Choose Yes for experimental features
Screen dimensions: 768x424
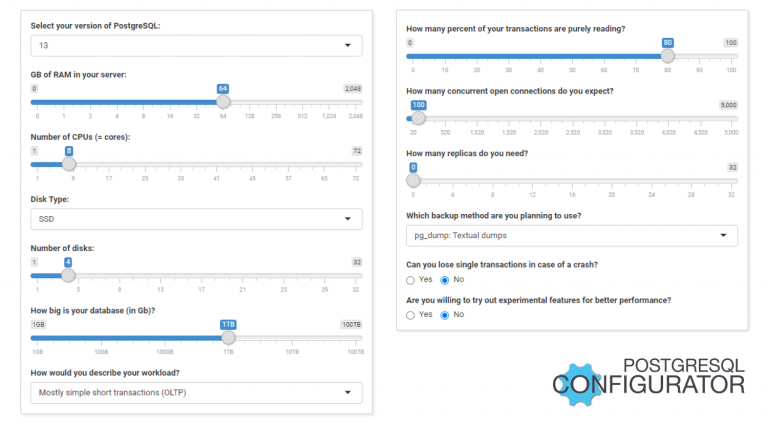(411, 314)
